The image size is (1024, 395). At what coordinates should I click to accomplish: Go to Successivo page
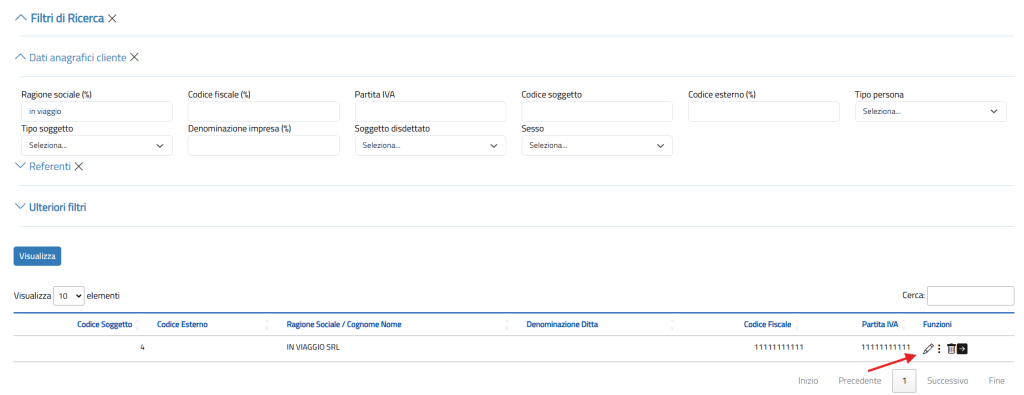coord(947,381)
